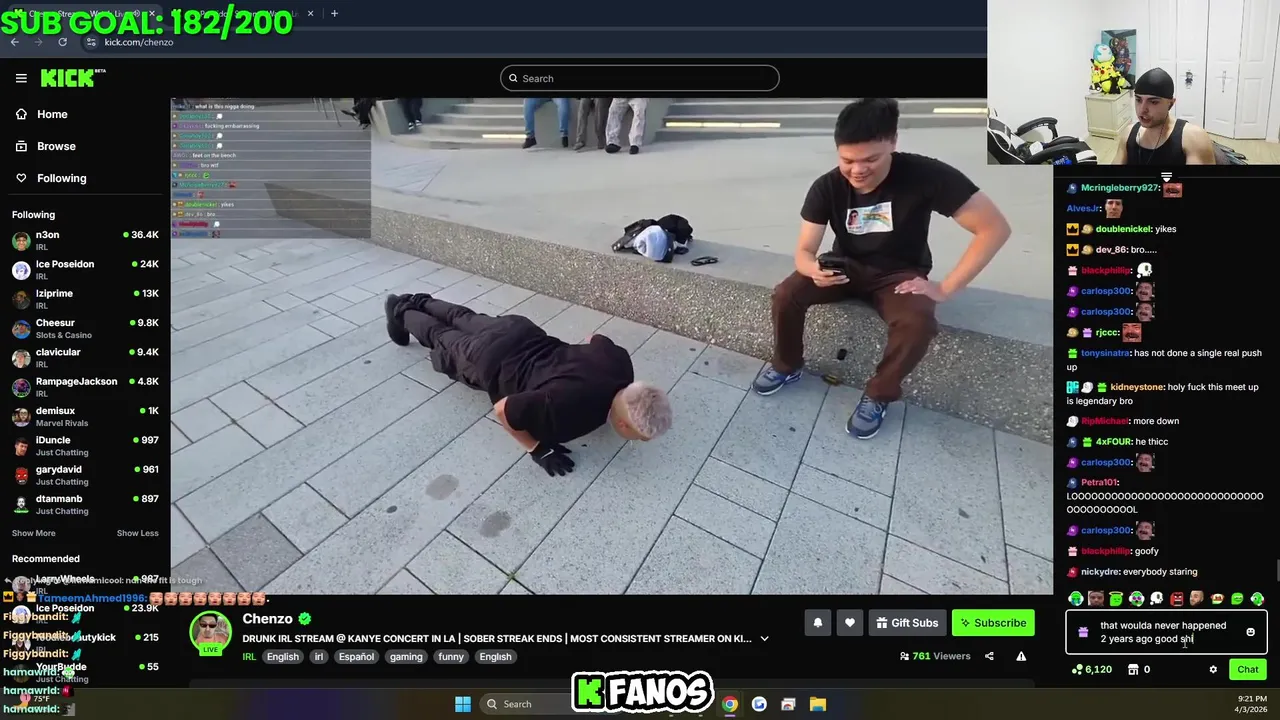
Task: Open Chrome from the taskbar
Action: click(730, 704)
